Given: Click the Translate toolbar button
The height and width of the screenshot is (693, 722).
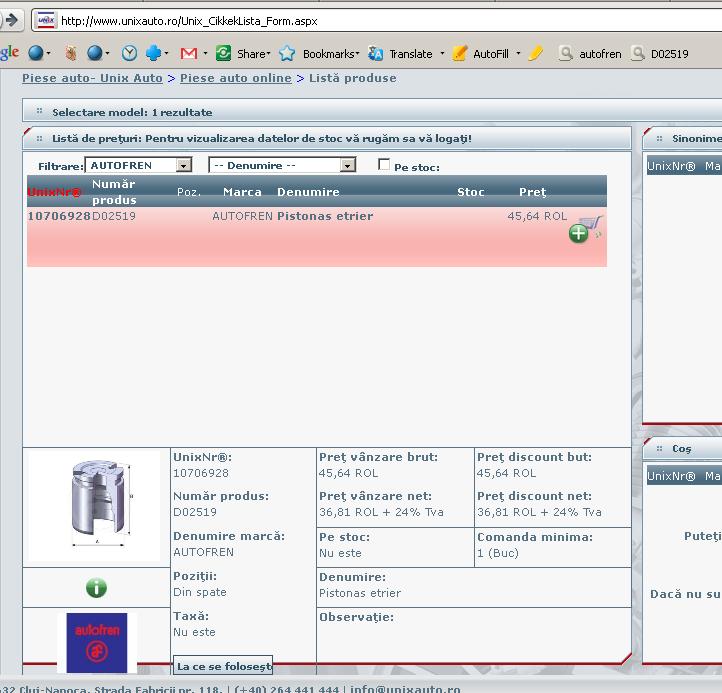Looking at the screenshot, I should coord(400,53).
